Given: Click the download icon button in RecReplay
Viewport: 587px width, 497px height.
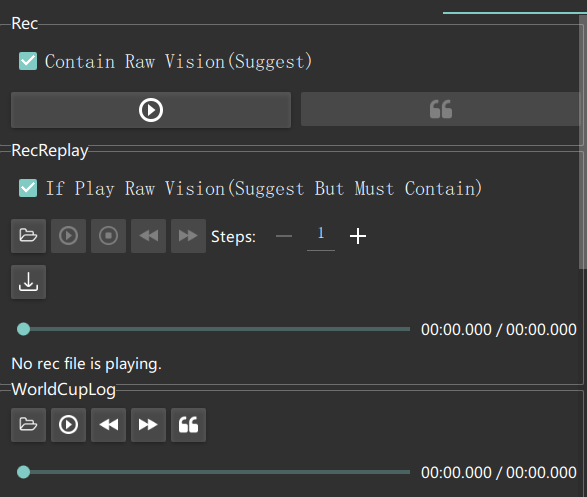Looking at the screenshot, I should click(x=28, y=282).
